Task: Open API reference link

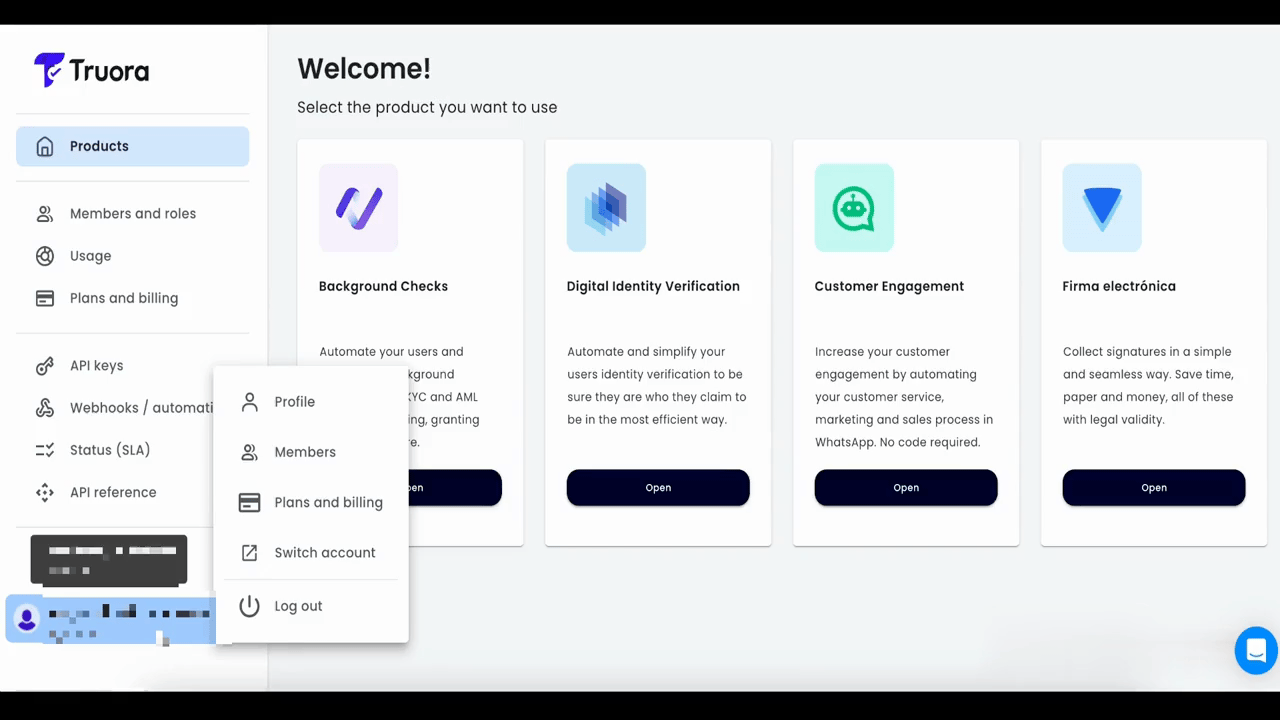Action: pos(114,492)
